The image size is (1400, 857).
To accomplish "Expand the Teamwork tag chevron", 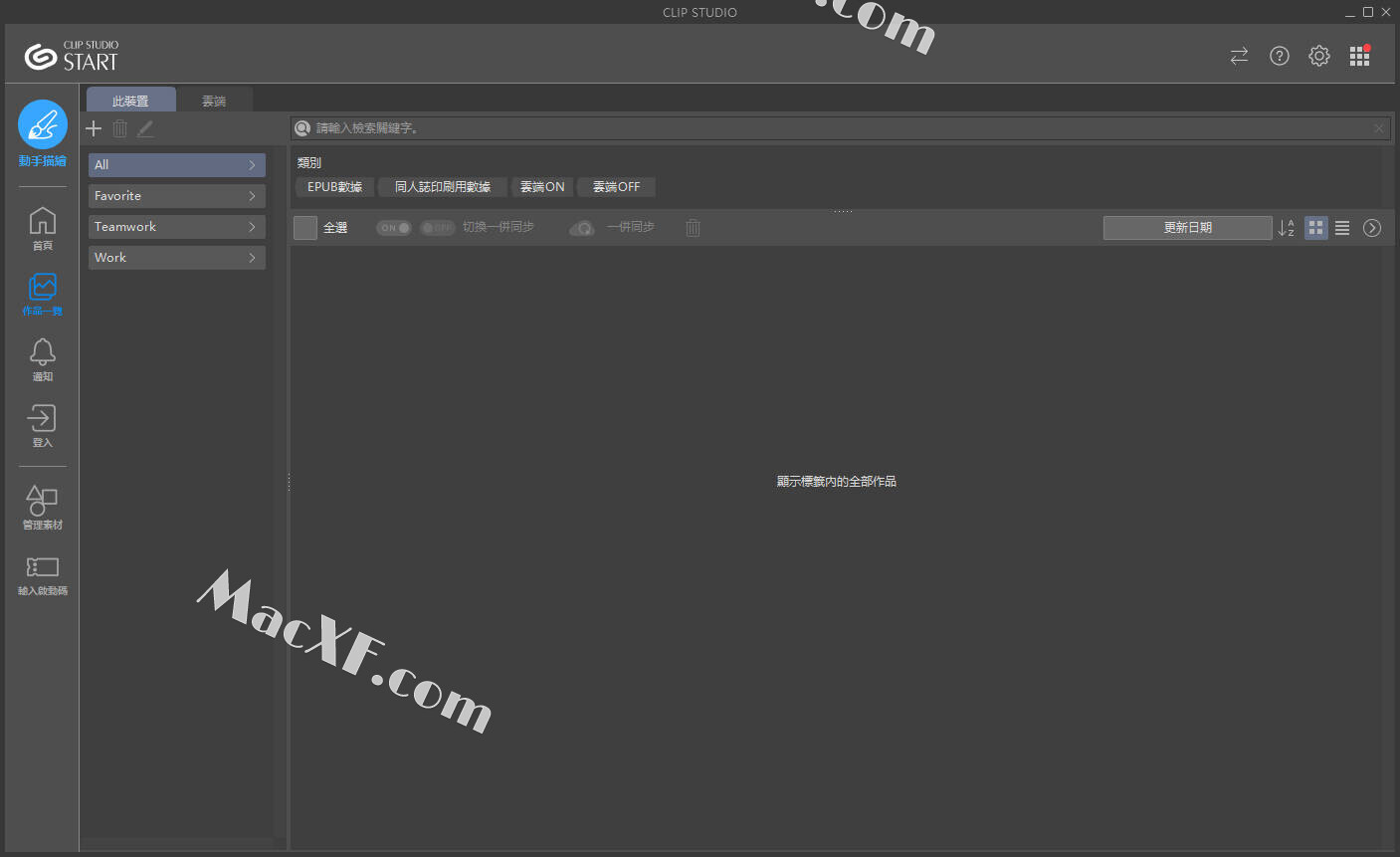I will pyautogui.click(x=253, y=227).
